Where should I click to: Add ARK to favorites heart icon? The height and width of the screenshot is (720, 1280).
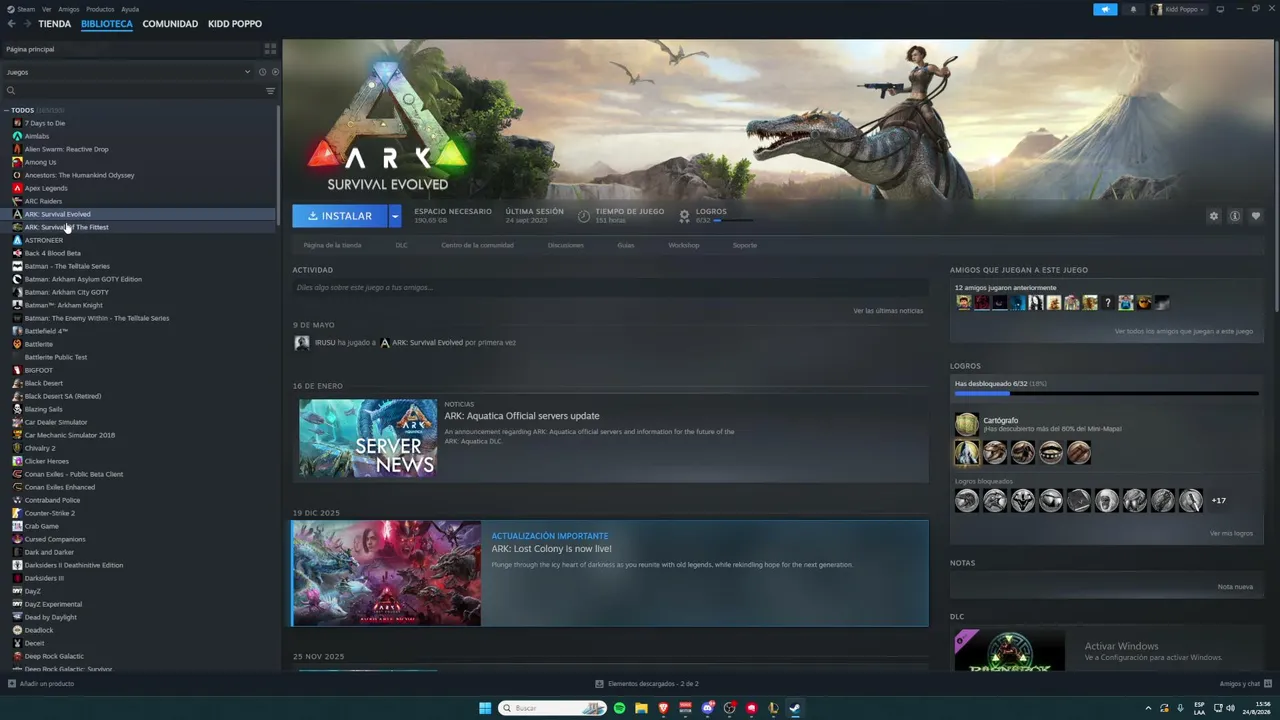pyautogui.click(x=1256, y=216)
